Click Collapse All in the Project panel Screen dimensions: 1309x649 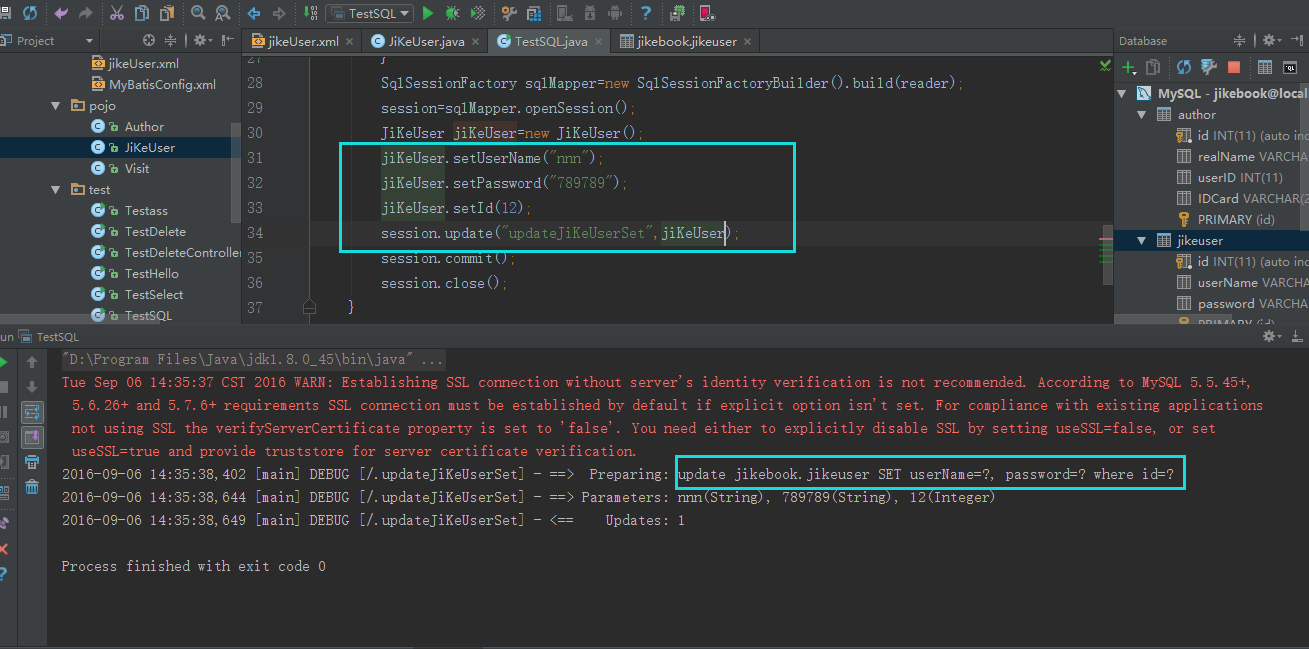(x=170, y=40)
